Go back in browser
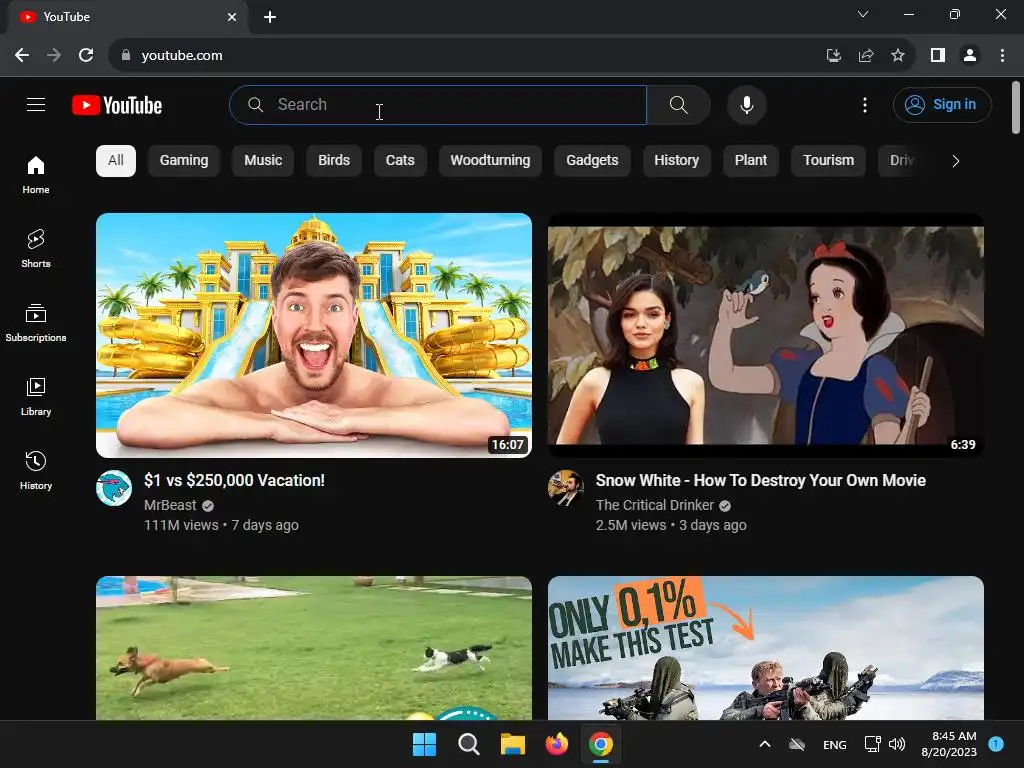Image resolution: width=1024 pixels, height=768 pixels. tap(22, 56)
